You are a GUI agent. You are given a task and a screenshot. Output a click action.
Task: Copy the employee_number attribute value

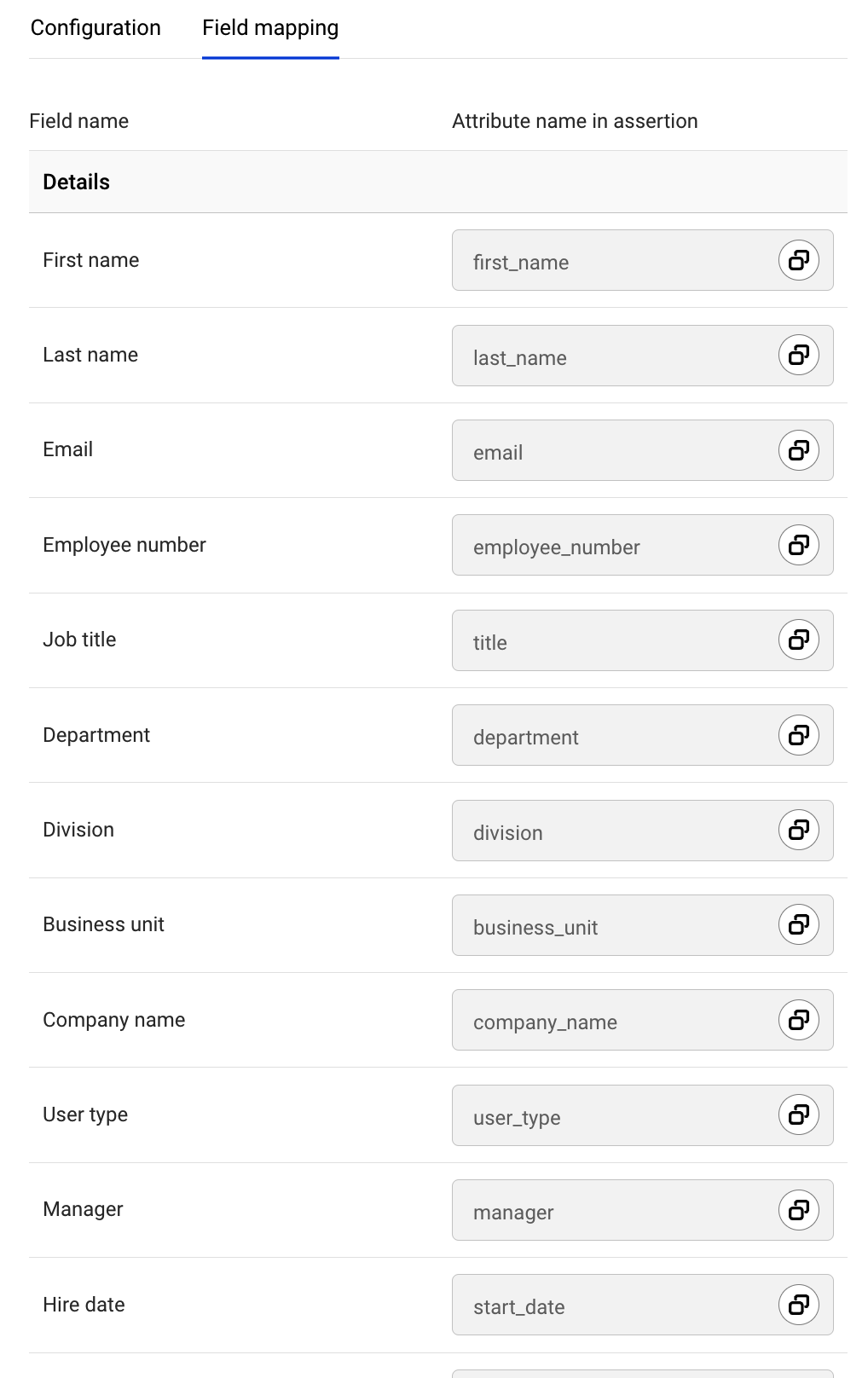coord(798,545)
